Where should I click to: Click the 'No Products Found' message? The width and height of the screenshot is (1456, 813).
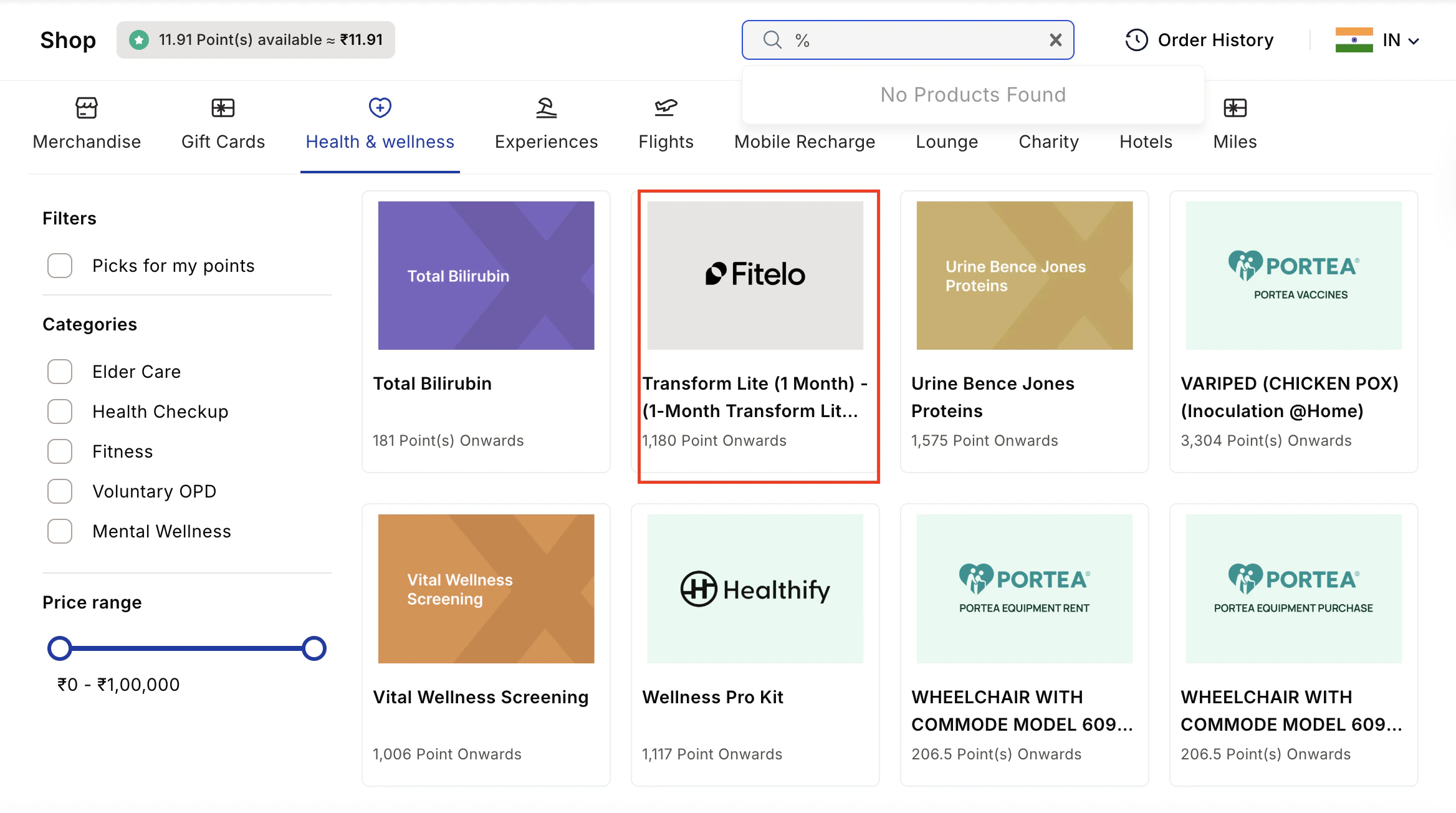(x=973, y=95)
